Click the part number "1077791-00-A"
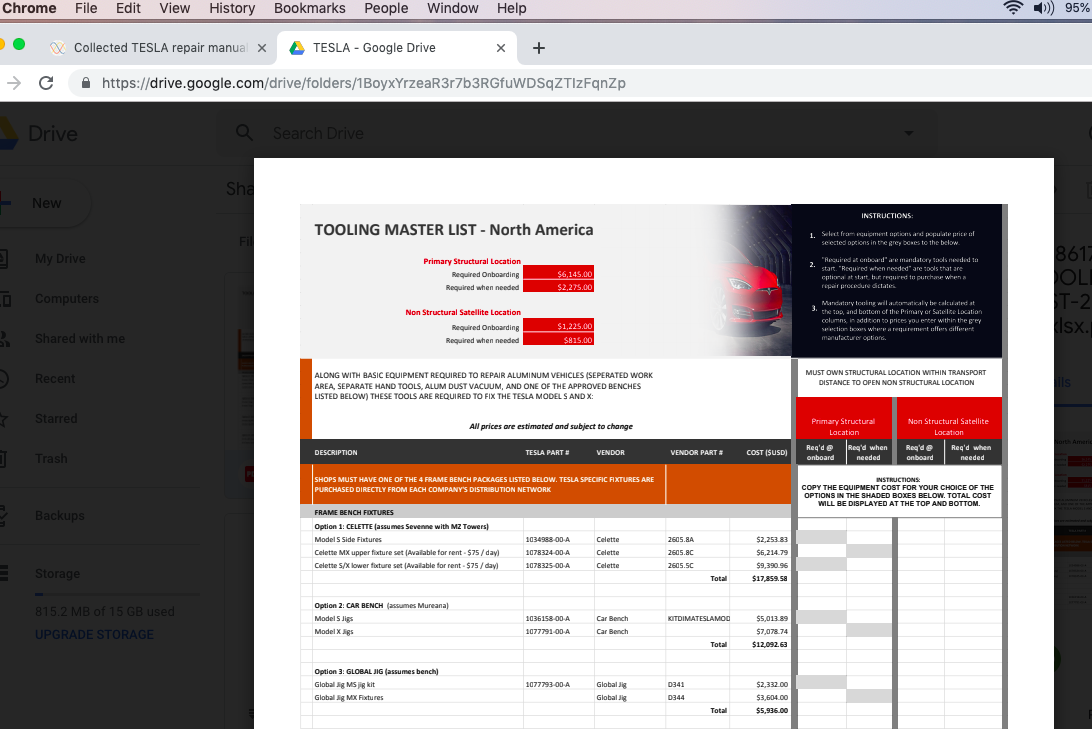Screen dimensions: 1092x729 [547, 632]
